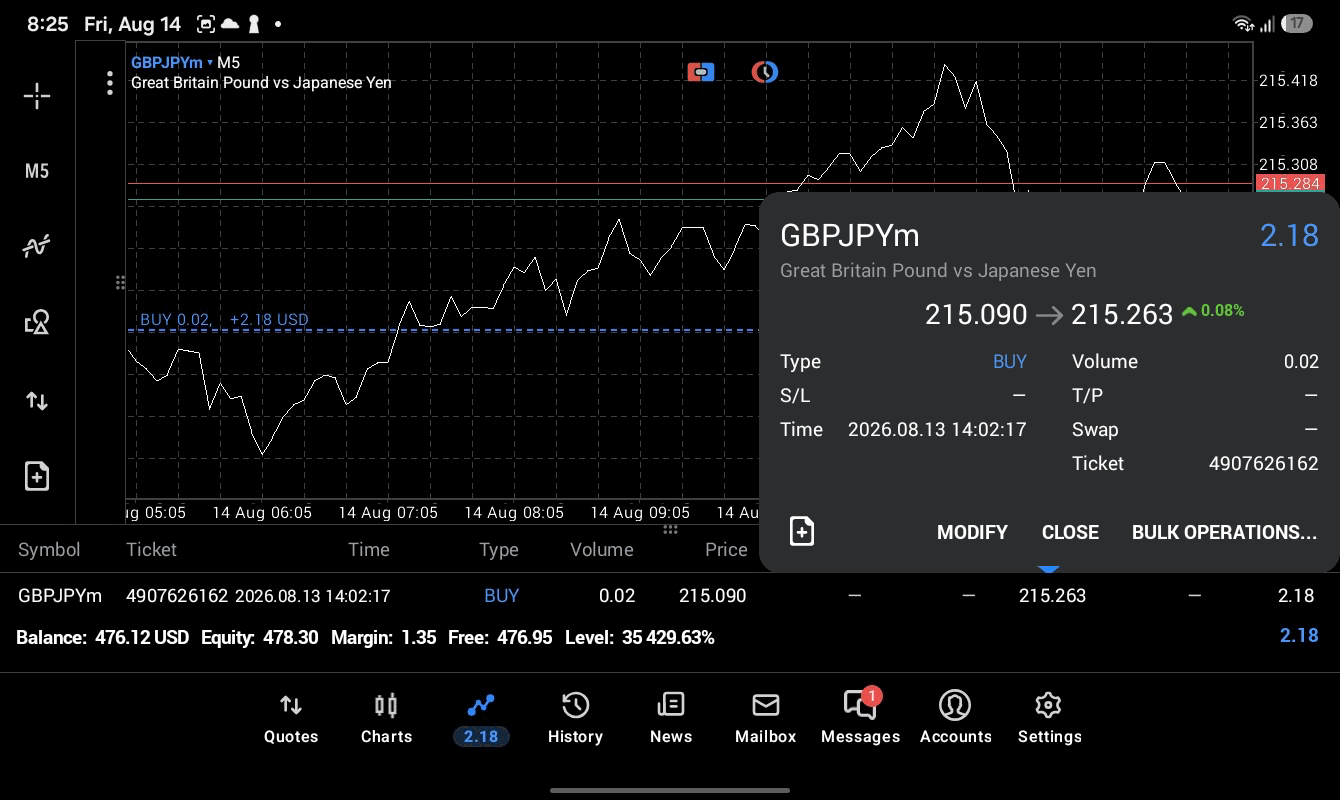Image resolution: width=1340 pixels, height=800 pixels.
Task: Open the three-dot chart menu
Action: [110, 83]
